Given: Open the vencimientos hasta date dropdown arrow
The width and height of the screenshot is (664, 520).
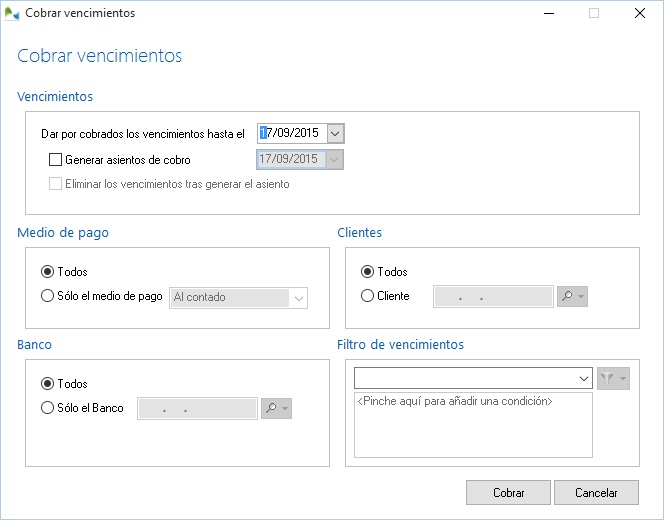Looking at the screenshot, I should pyautogui.click(x=335, y=134).
